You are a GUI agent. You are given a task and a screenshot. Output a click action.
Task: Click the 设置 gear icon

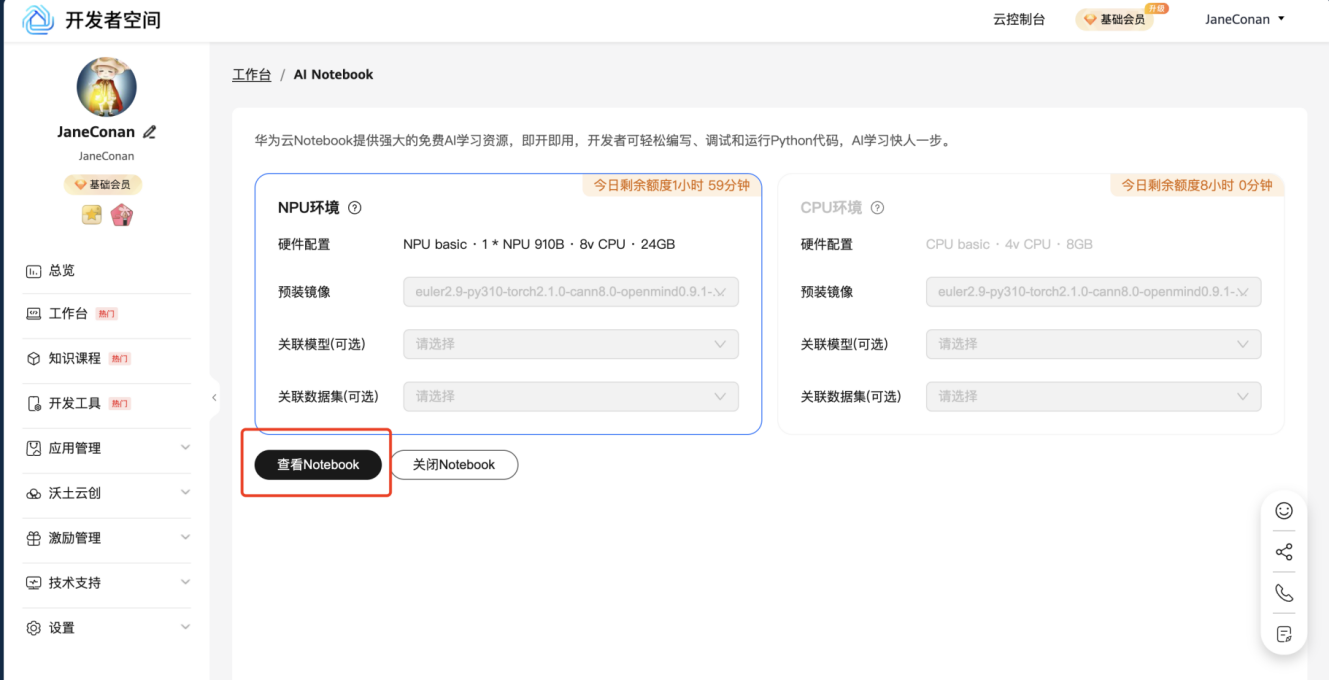33,628
